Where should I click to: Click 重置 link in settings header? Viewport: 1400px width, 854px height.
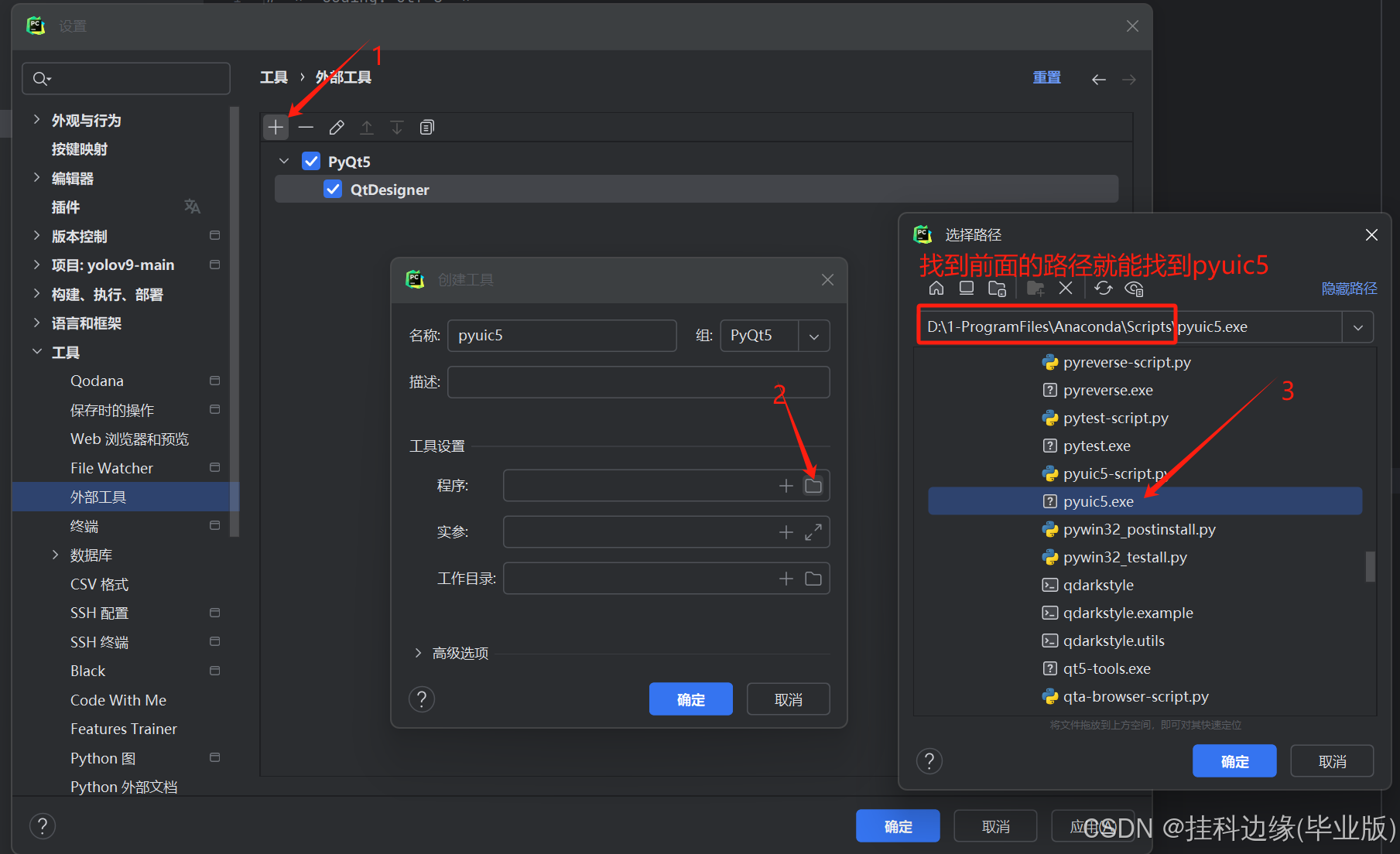(1047, 77)
